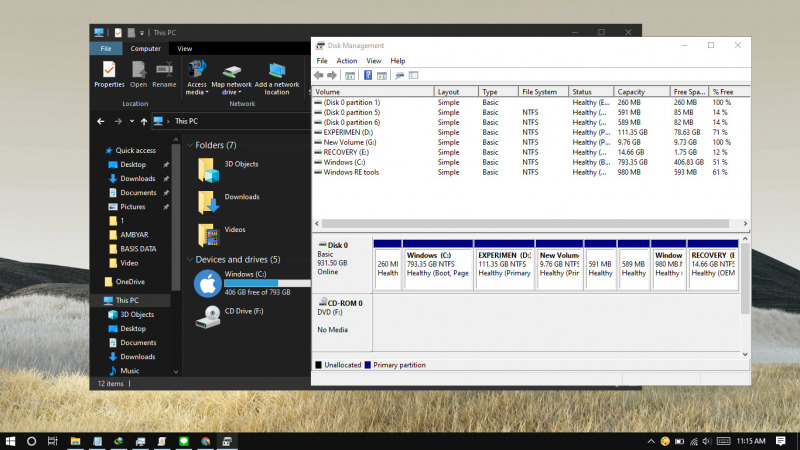Select EXPERIMEN (D:) row in volume list
This screenshot has height=450, width=800.
531,132
